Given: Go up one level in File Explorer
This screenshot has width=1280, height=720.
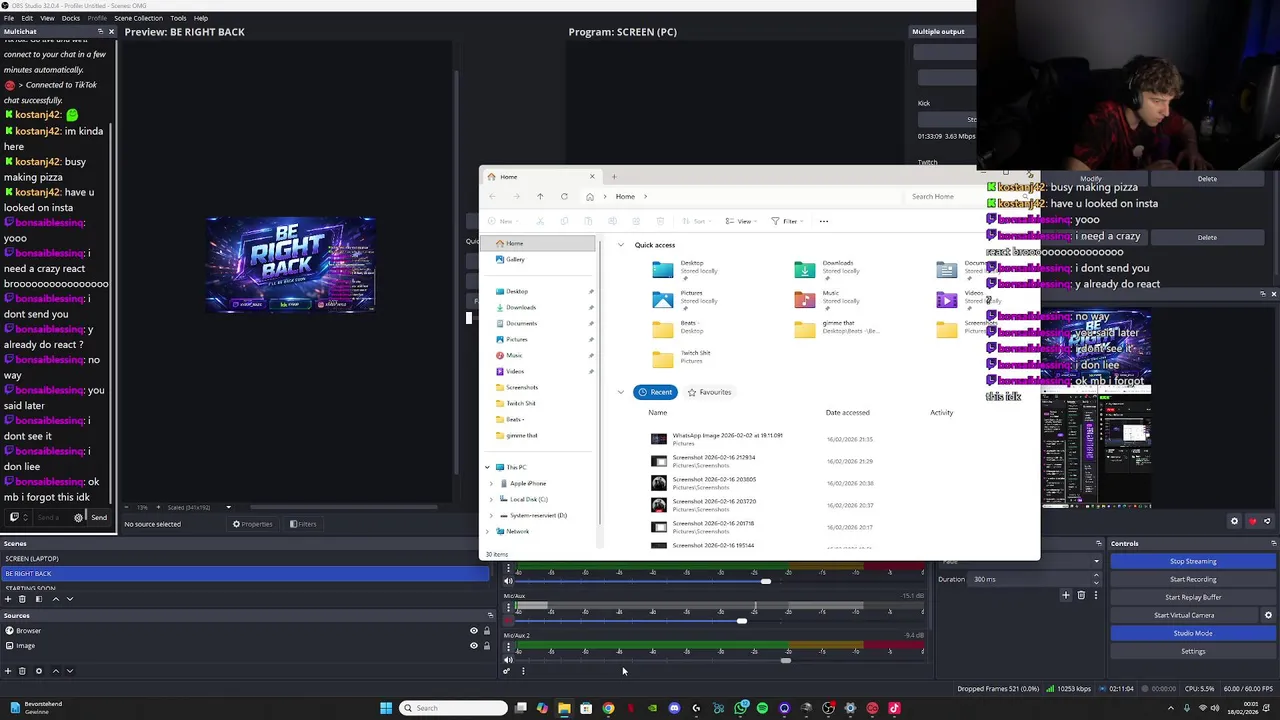Looking at the screenshot, I should pos(540,197).
